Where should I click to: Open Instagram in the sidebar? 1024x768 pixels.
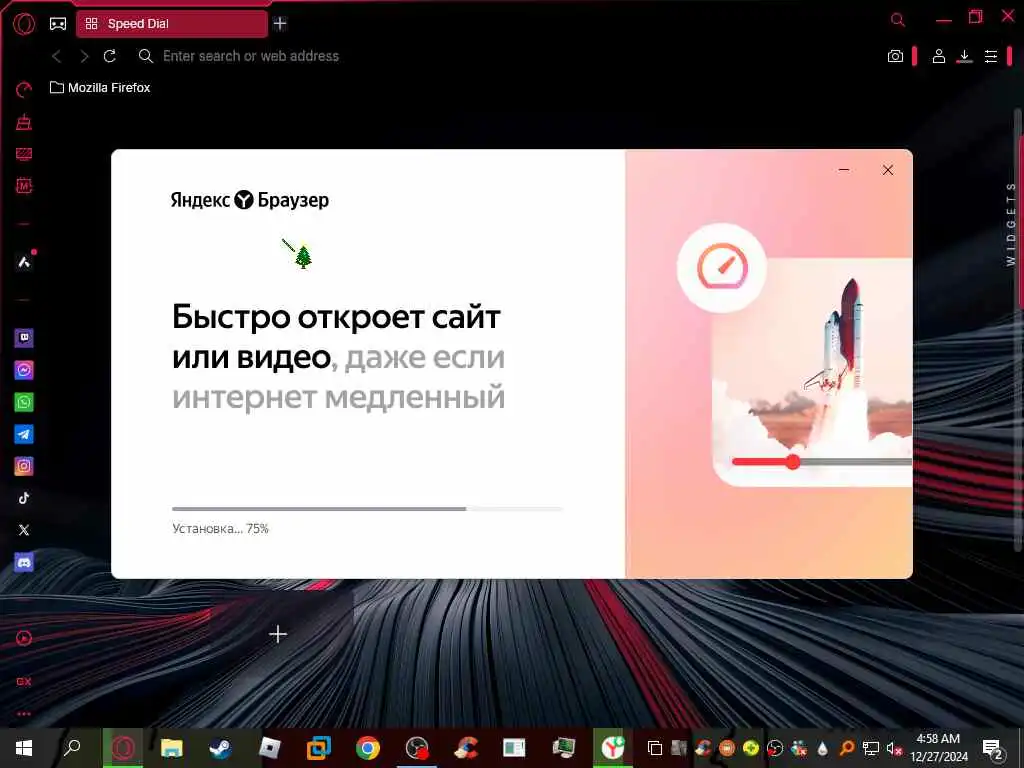point(24,466)
